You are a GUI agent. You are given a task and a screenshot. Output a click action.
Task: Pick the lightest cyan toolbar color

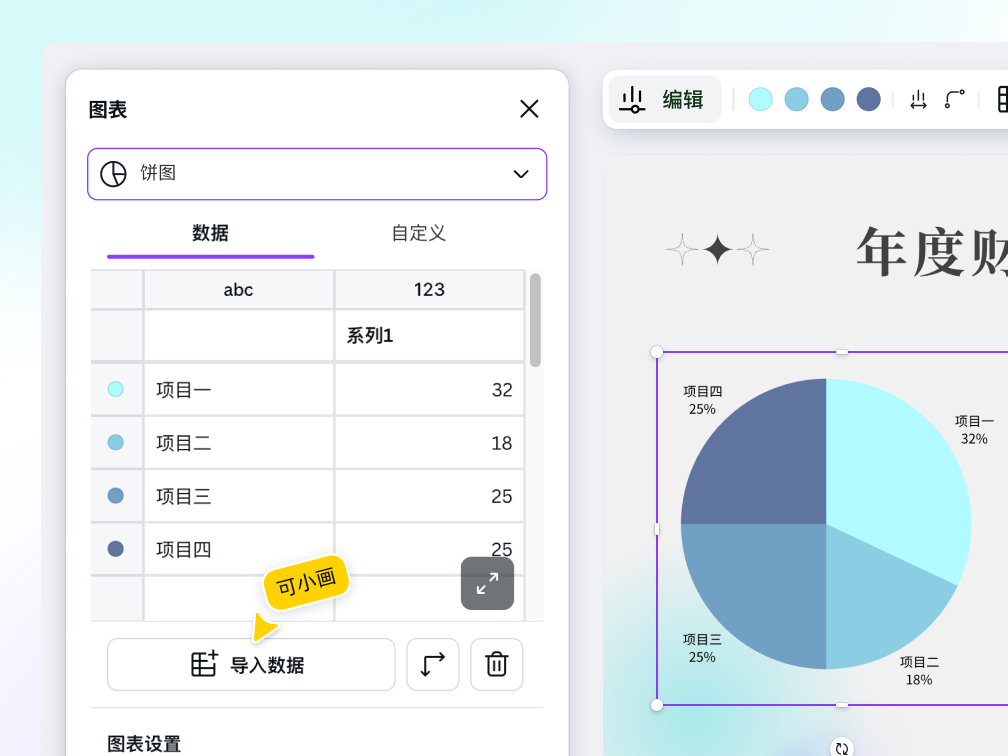tap(760, 100)
